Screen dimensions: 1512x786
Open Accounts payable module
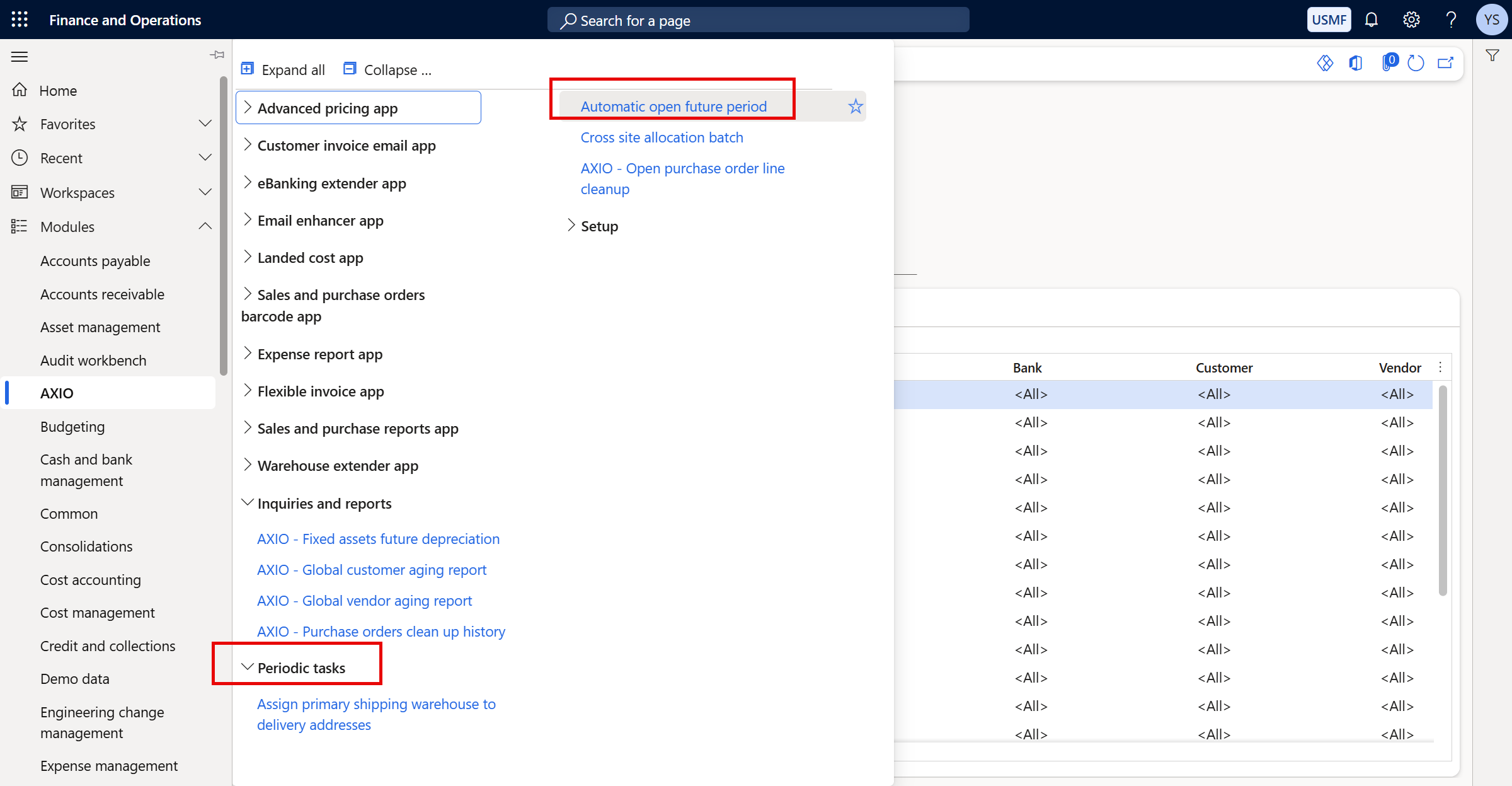click(x=95, y=260)
